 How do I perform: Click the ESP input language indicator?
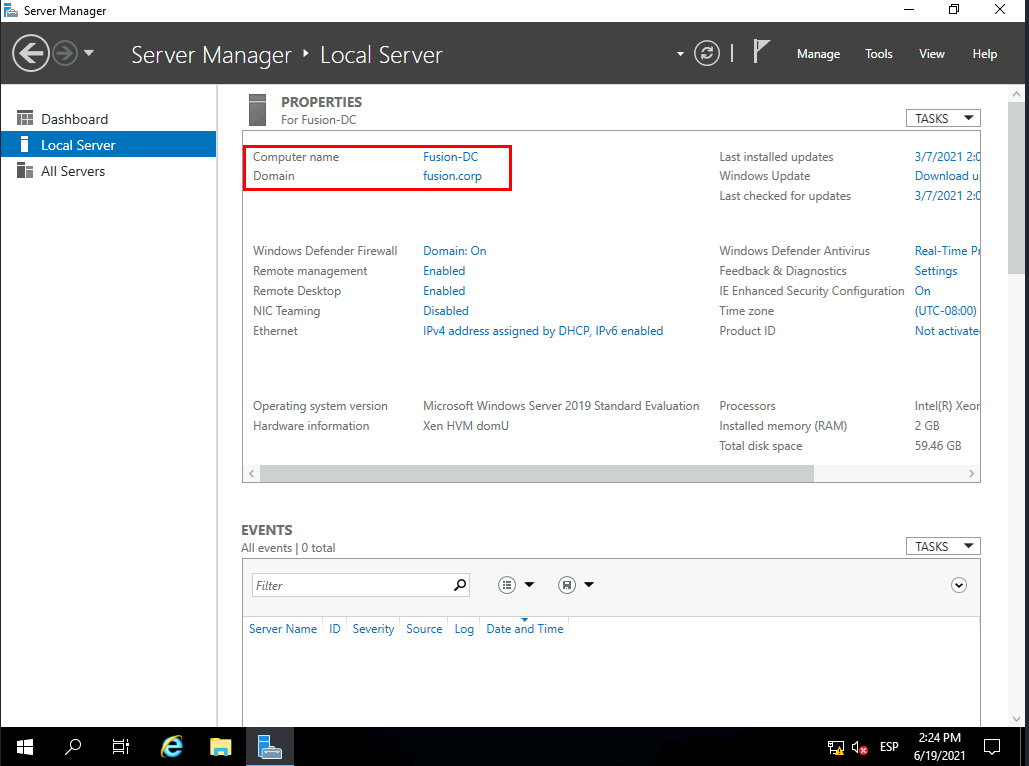[x=889, y=747]
